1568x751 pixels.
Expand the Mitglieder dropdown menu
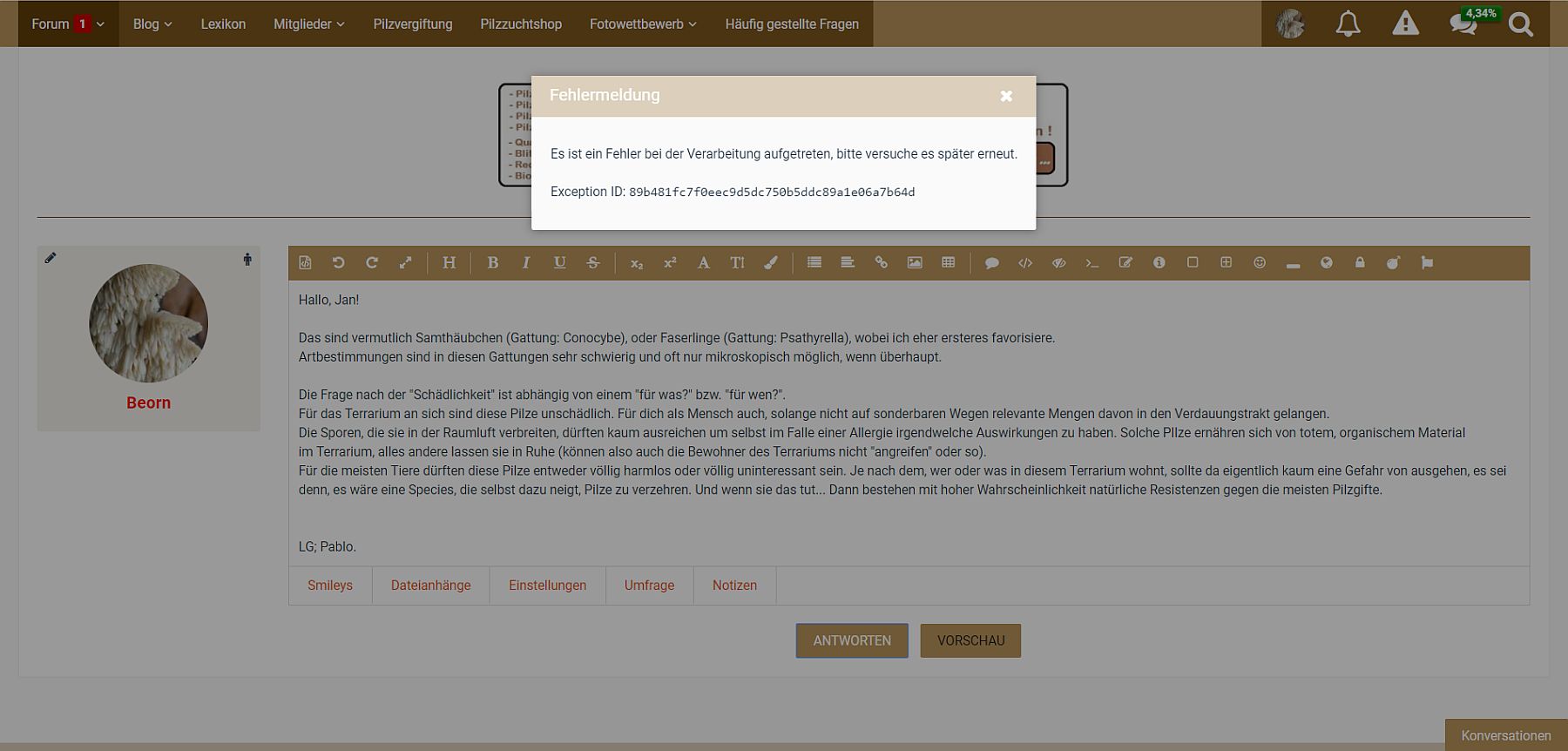308,24
